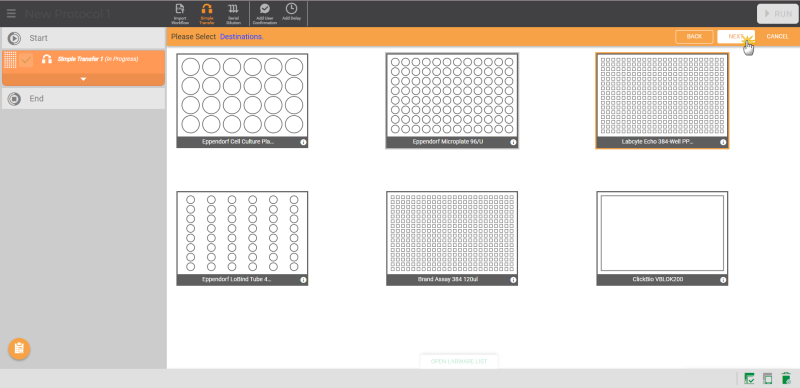The height and width of the screenshot is (388, 800).
Task: Click the New Protocol 1 title
Action: coord(68,14)
